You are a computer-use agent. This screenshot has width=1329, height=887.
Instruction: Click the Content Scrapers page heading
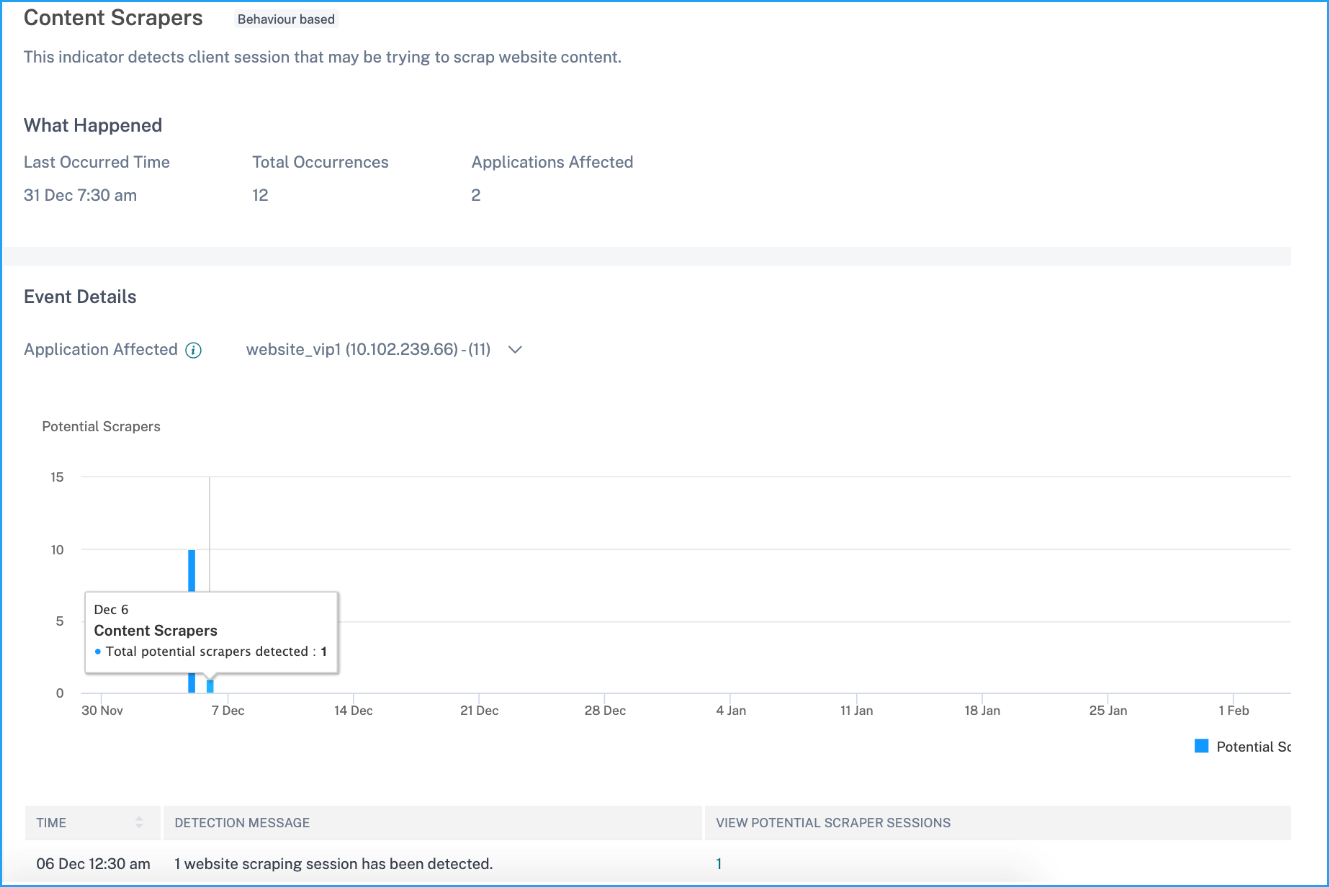coord(113,18)
